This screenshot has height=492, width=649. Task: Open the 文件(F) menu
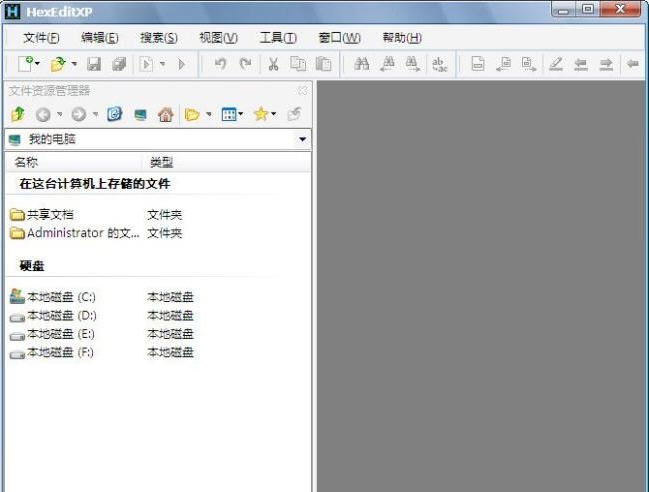pos(41,38)
